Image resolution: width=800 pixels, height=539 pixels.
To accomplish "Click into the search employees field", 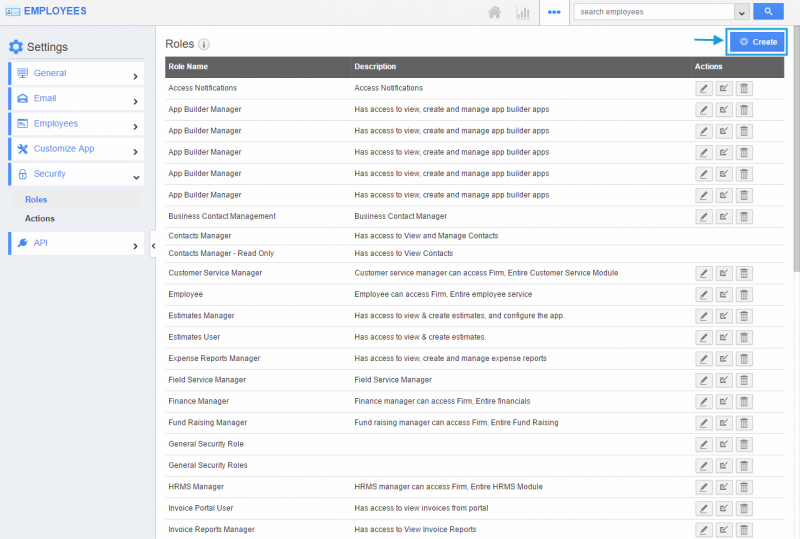I will point(653,13).
